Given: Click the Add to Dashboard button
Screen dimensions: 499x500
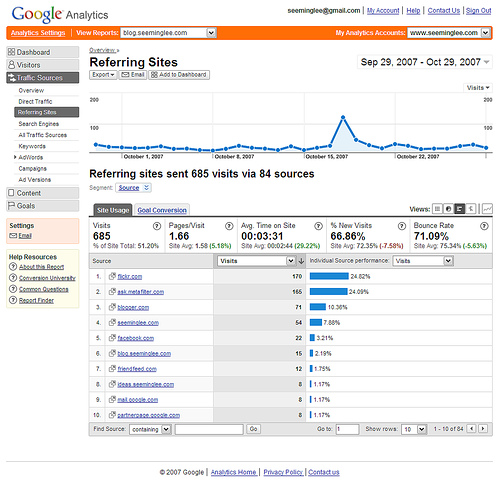Looking at the screenshot, I should coord(179,75).
